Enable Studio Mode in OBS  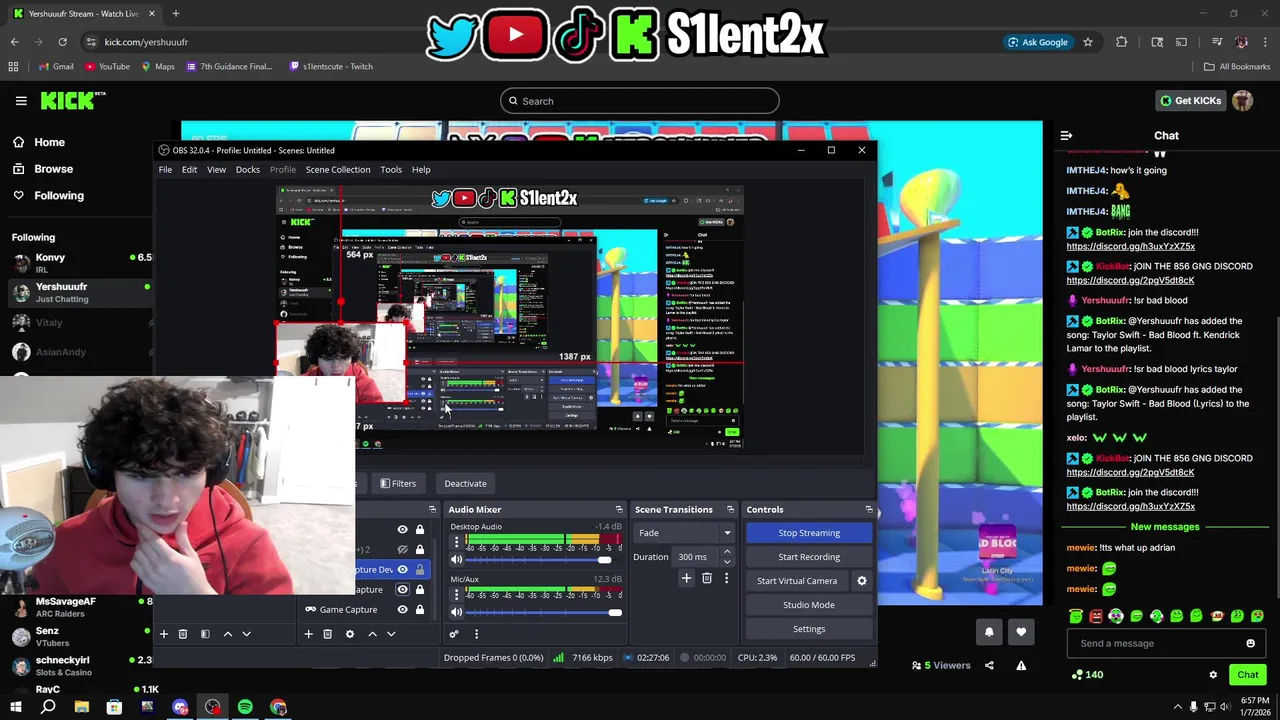pos(809,605)
